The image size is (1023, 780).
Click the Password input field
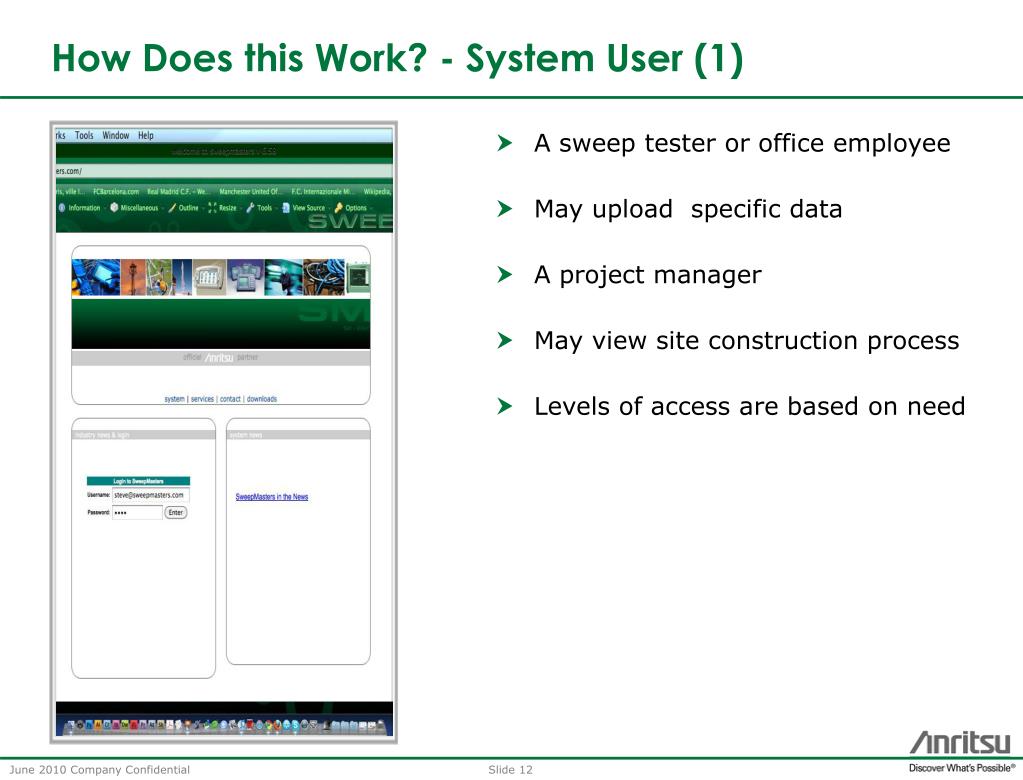[x=137, y=513]
